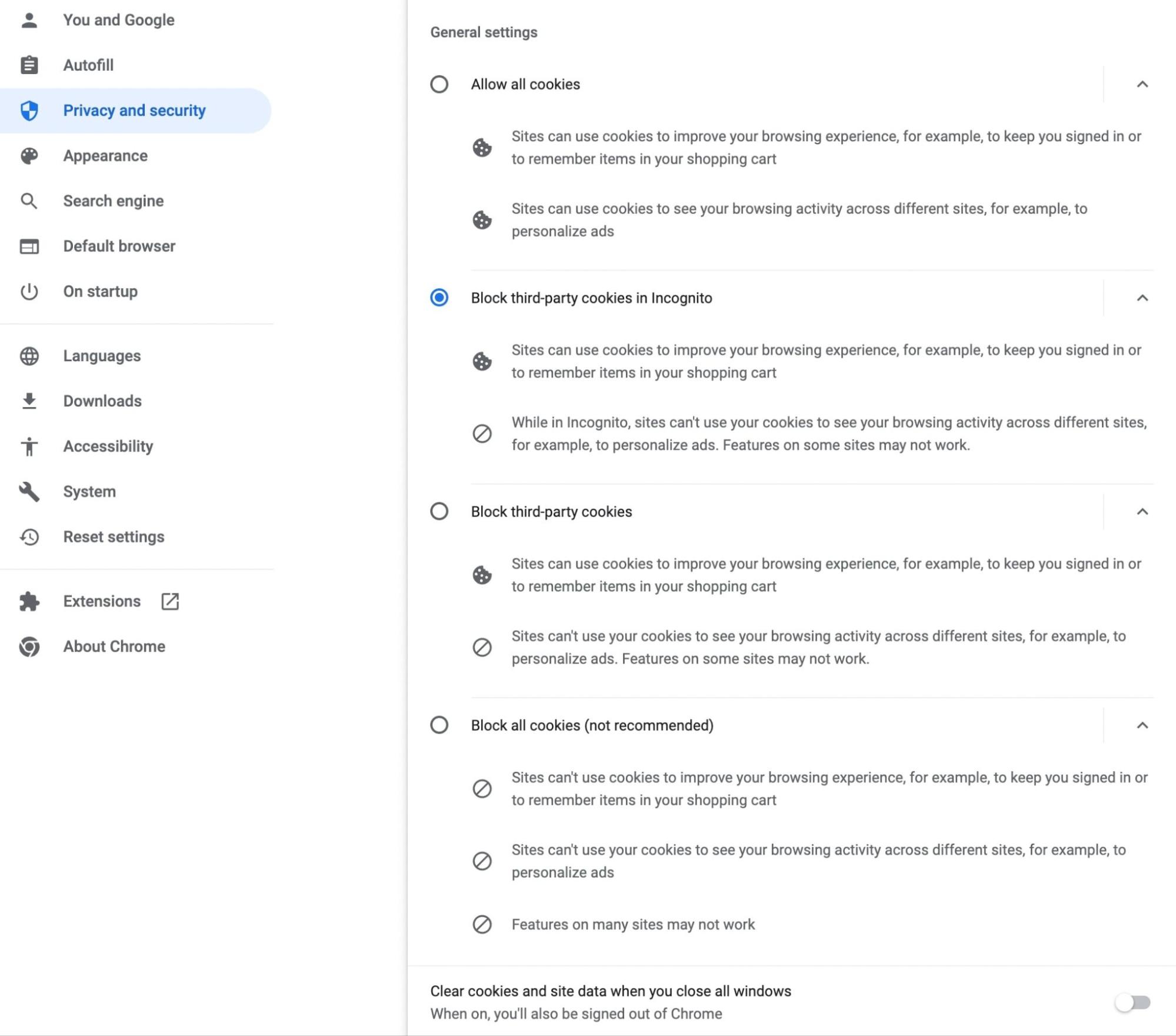Collapse the Block all cookies description
1176x1036 pixels.
[1142, 725]
